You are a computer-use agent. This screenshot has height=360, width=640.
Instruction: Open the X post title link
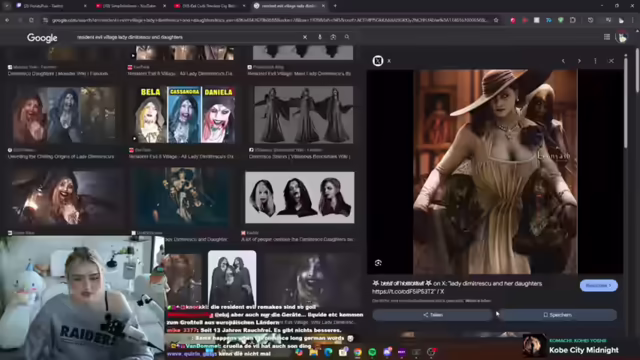(457, 287)
